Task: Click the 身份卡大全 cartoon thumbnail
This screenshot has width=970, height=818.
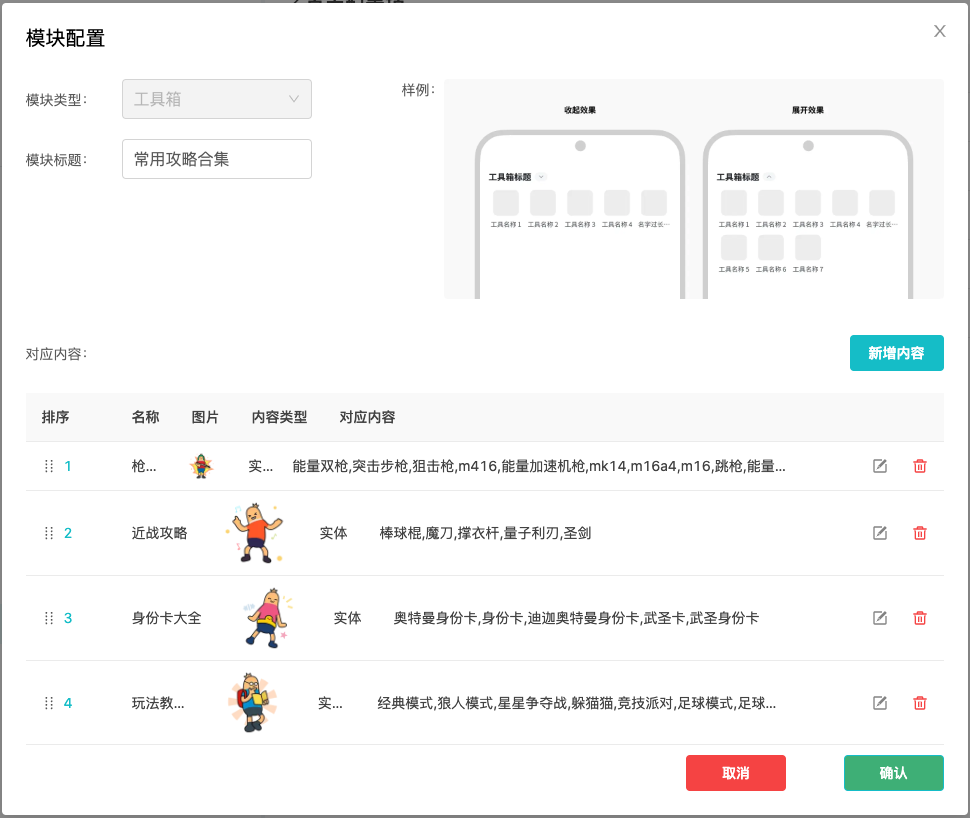Action: coord(267,618)
